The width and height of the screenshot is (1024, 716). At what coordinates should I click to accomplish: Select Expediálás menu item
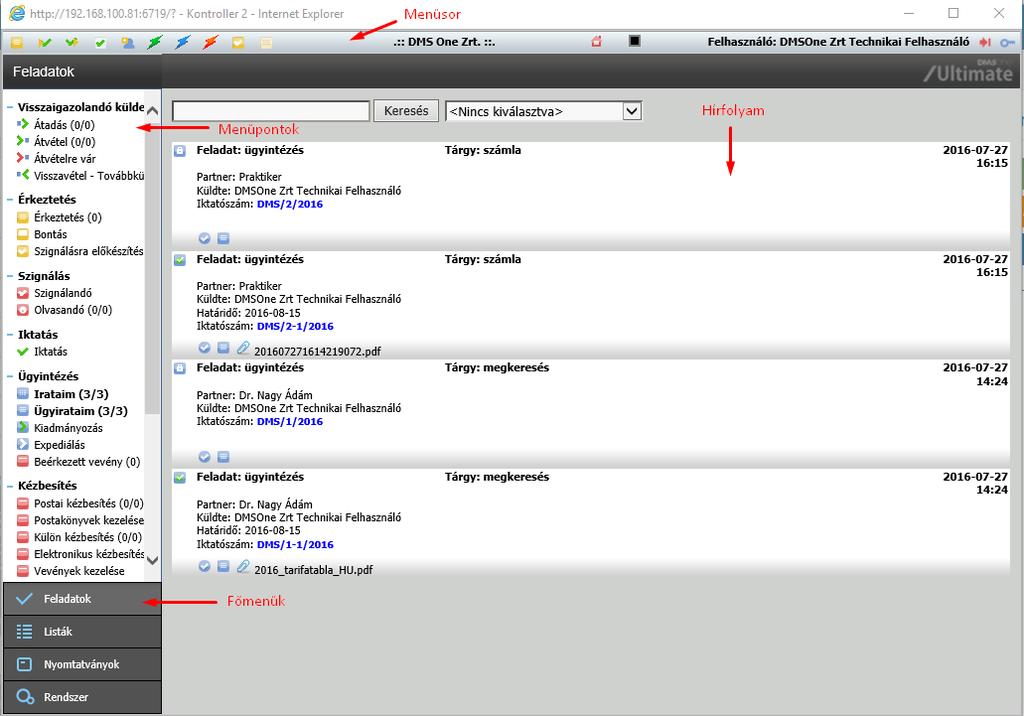59,445
